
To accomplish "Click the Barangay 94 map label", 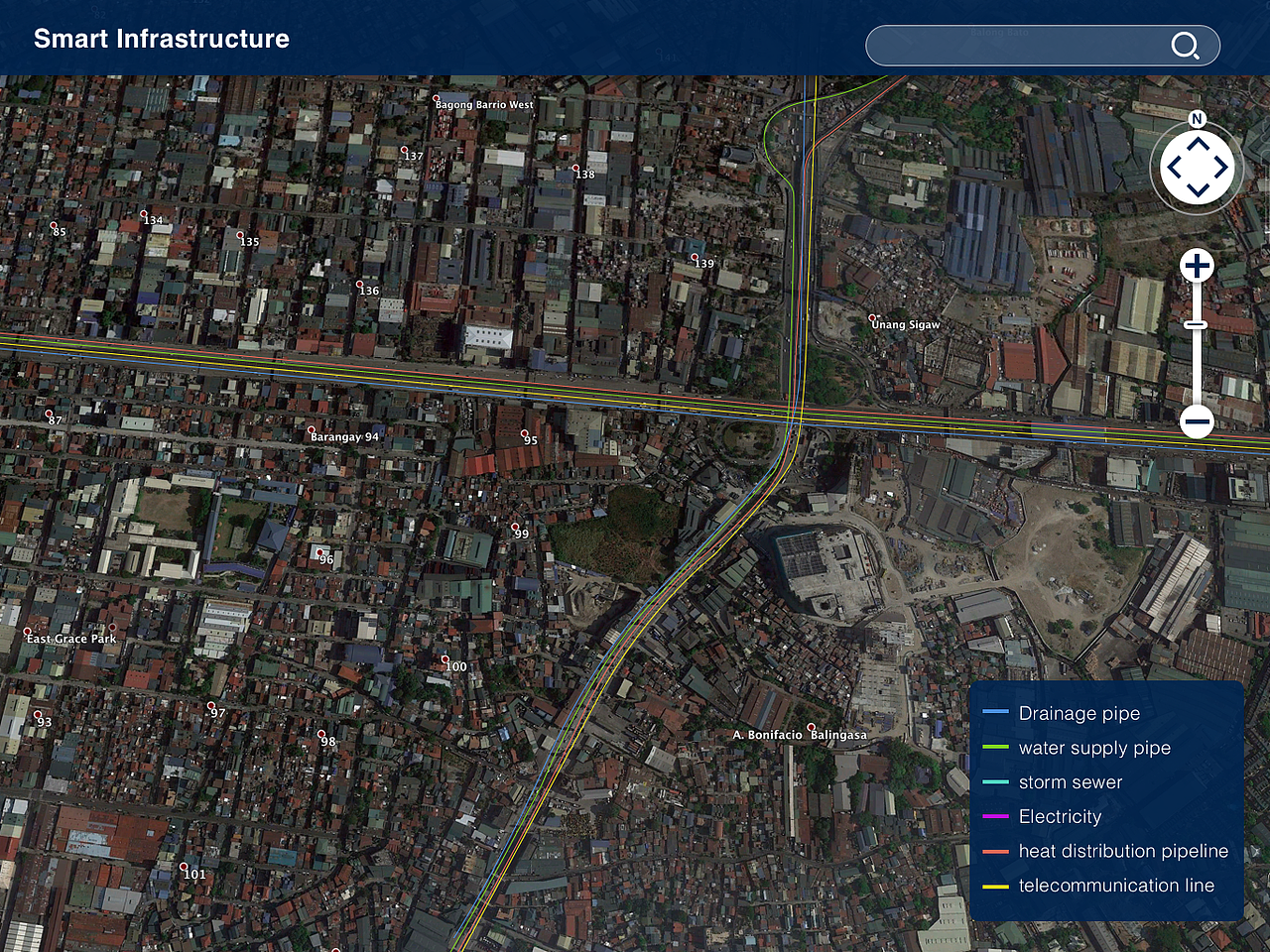I will tap(343, 435).
